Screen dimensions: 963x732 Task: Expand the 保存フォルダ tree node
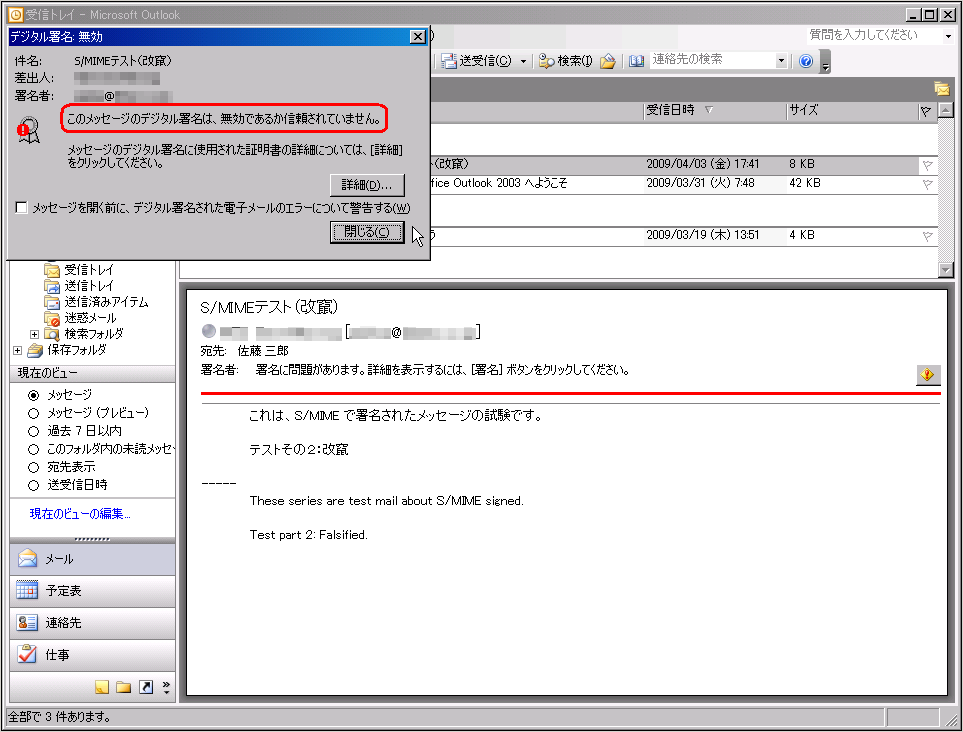(x=17, y=350)
